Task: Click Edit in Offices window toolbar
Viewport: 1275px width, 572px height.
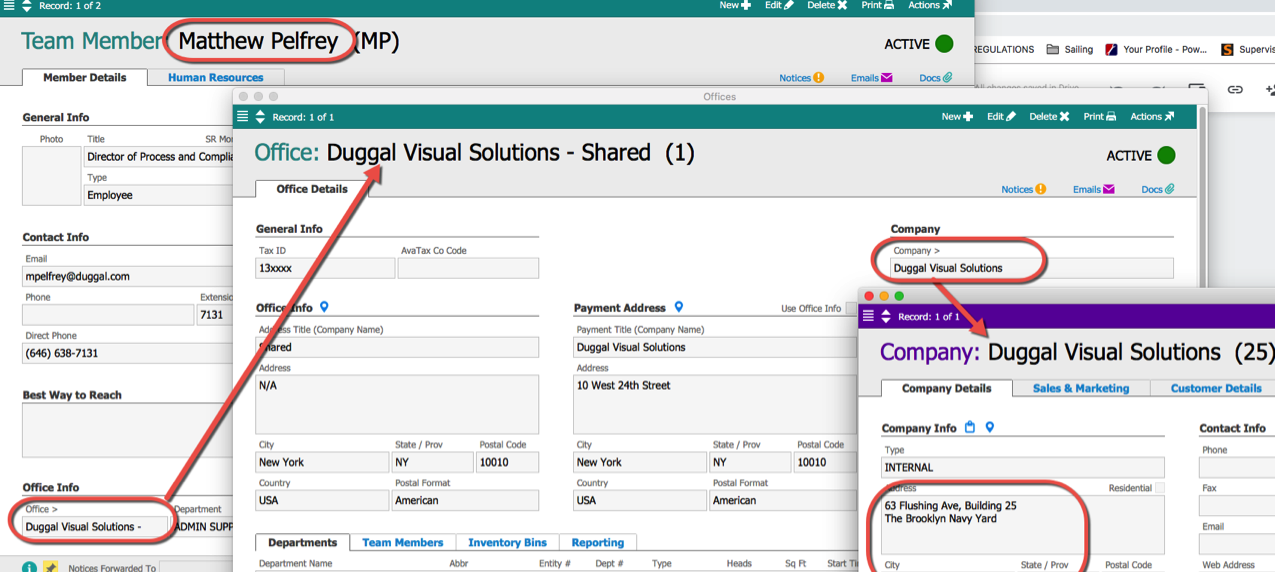Action: [x=1001, y=117]
